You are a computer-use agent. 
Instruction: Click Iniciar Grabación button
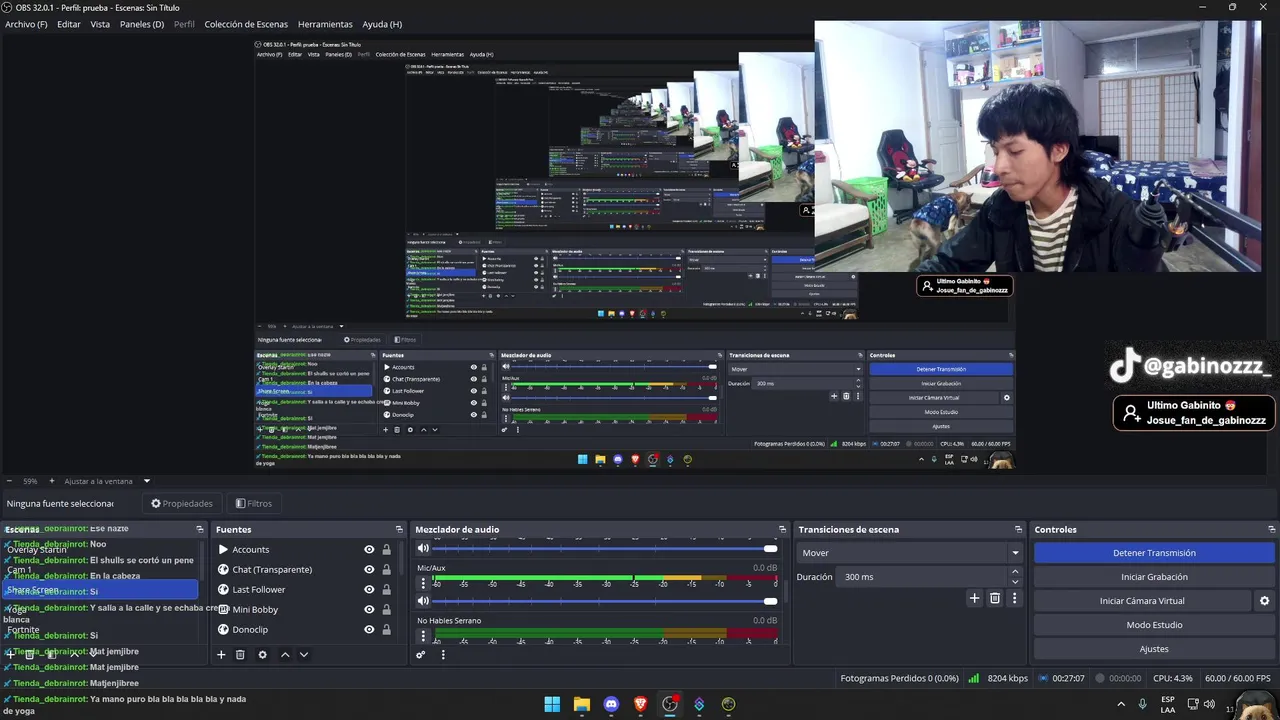pyautogui.click(x=1154, y=577)
